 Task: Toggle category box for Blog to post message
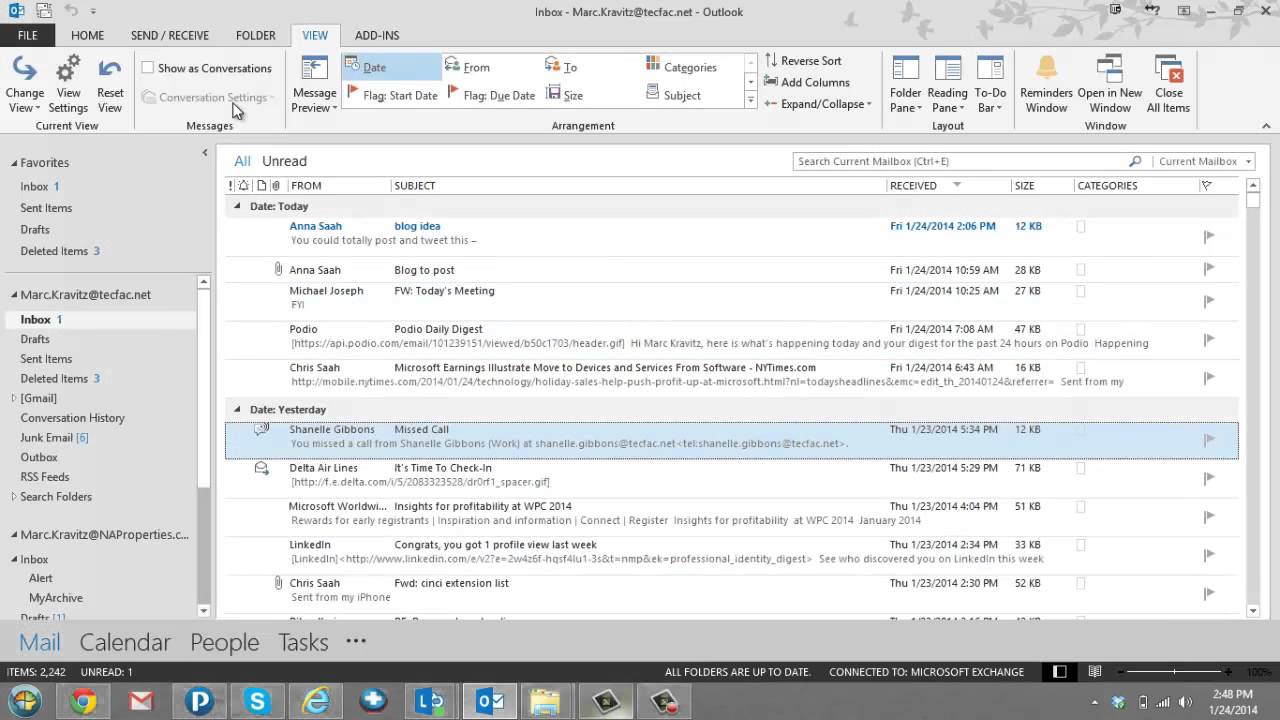(1080, 269)
